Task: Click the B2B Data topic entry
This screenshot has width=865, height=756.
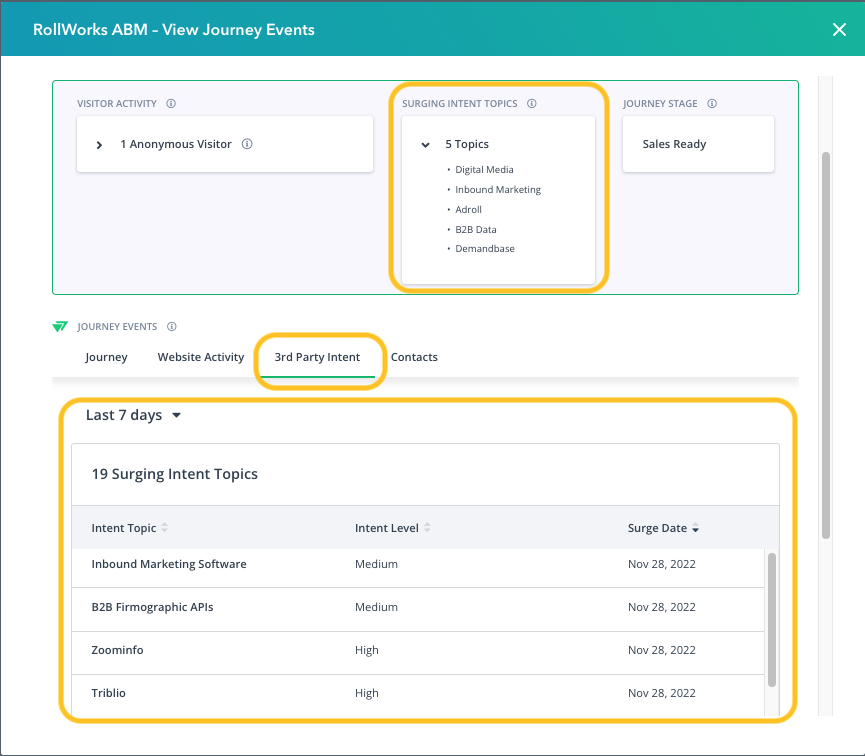Action: pos(476,230)
